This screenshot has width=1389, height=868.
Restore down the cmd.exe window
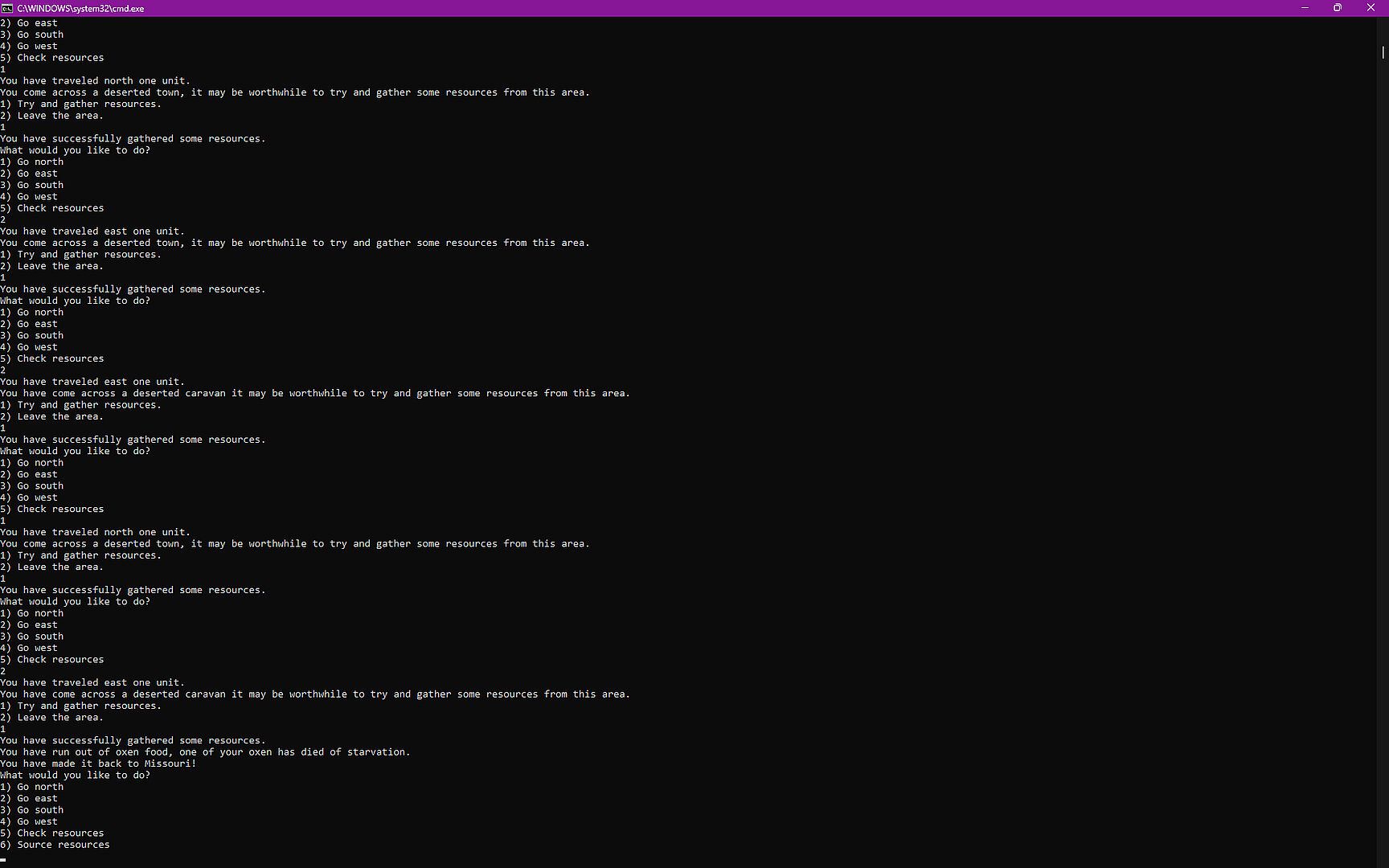pyautogui.click(x=1338, y=8)
